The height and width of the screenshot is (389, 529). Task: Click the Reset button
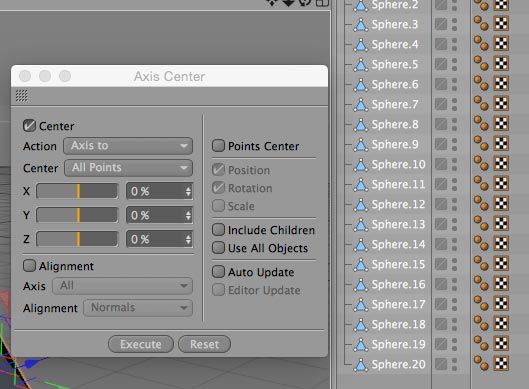(x=204, y=344)
